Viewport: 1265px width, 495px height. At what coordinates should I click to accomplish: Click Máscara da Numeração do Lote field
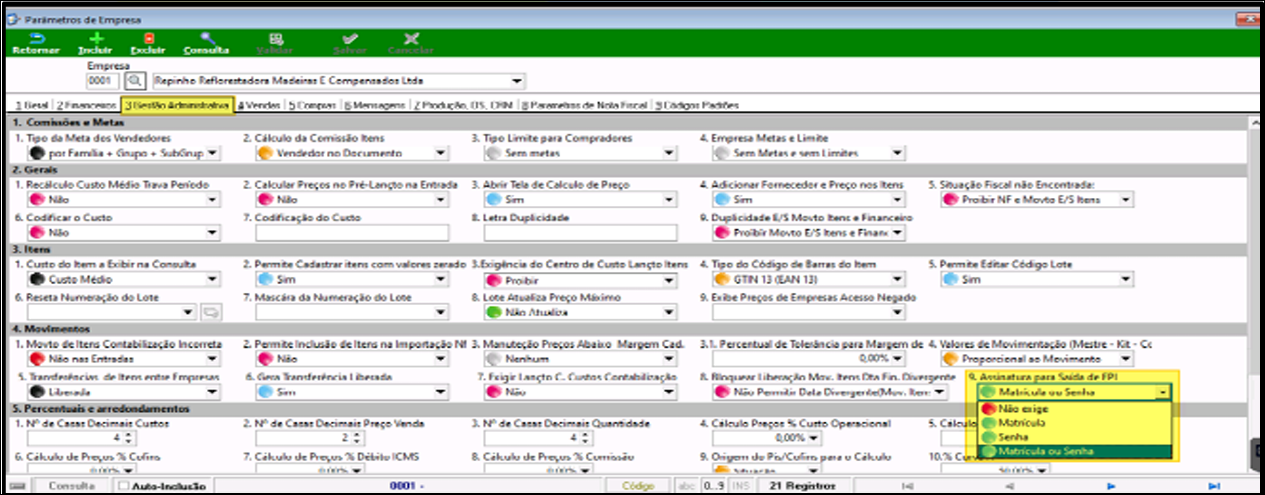click(x=352, y=312)
